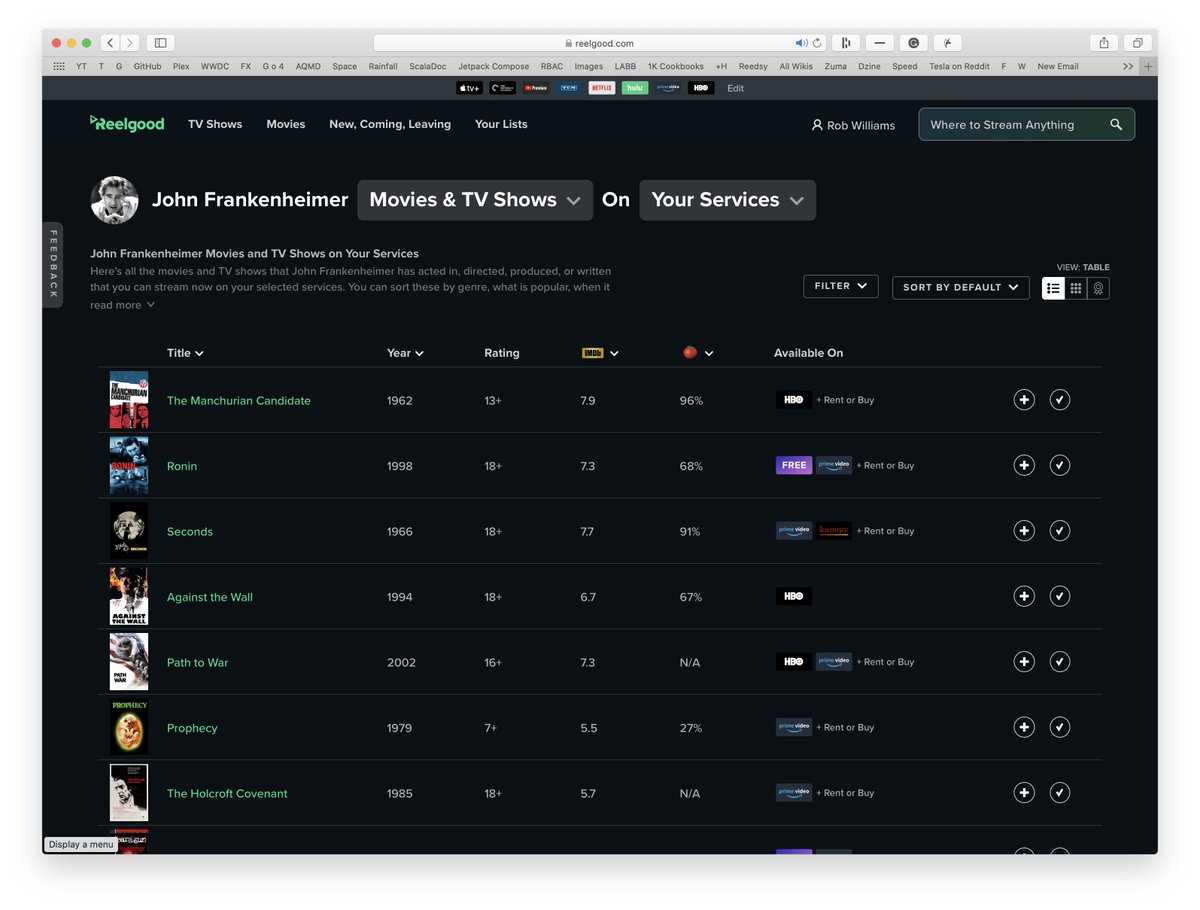Add Path to War to list
Viewport: 1200px width, 910px height.
pos(1024,662)
